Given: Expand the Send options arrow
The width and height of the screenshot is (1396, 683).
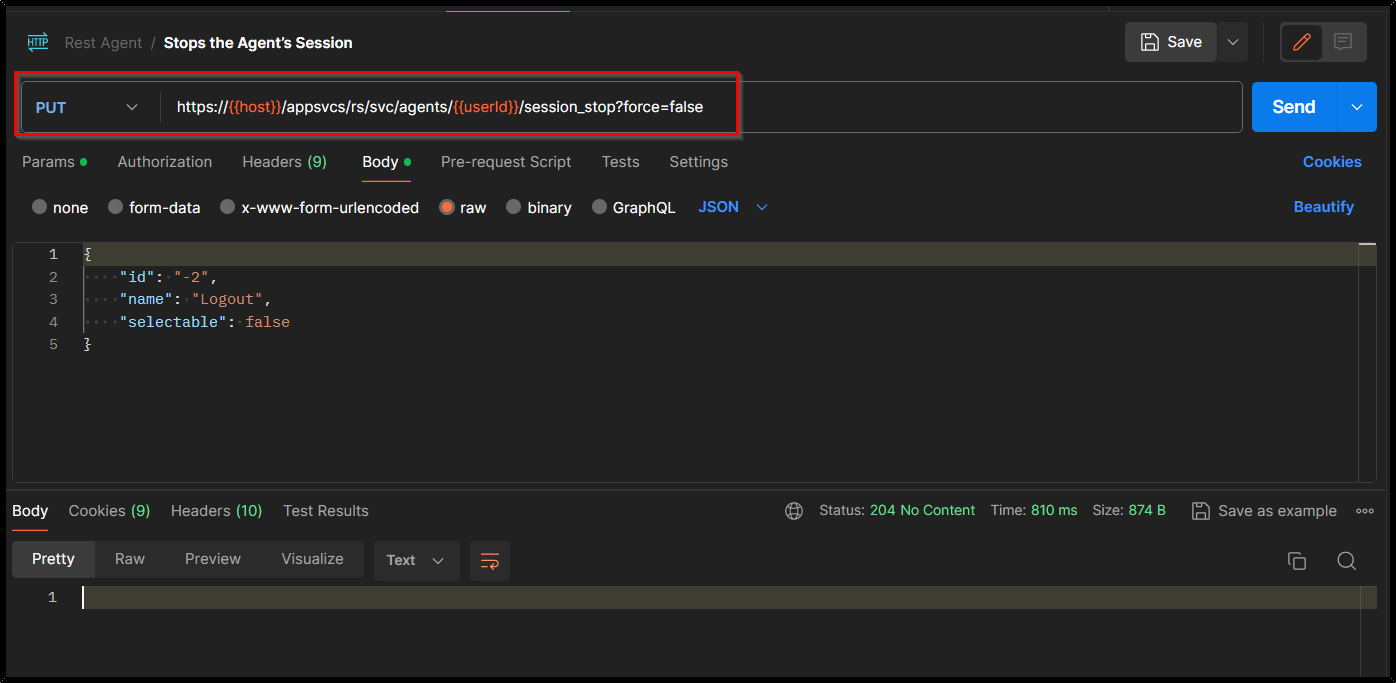Looking at the screenshot, I should point(1357,107).
